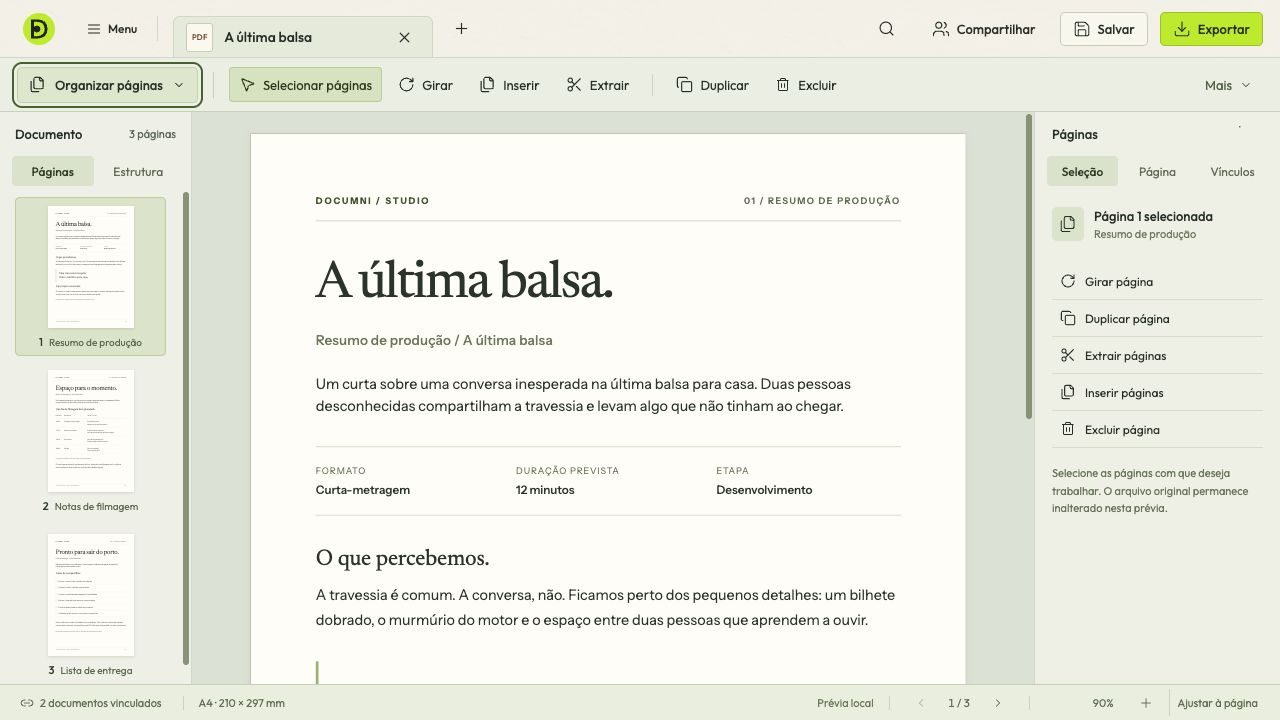Select the Resumo de produção thumbnail

point(90,276)
